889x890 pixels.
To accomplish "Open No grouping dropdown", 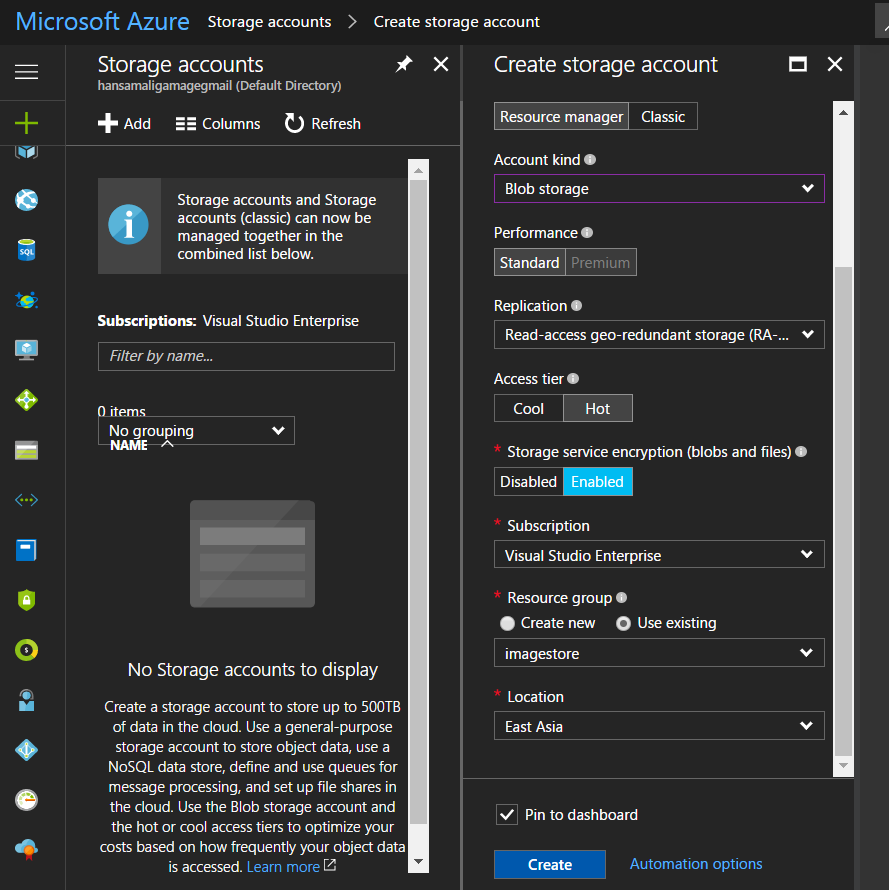I will pos(196,431).
